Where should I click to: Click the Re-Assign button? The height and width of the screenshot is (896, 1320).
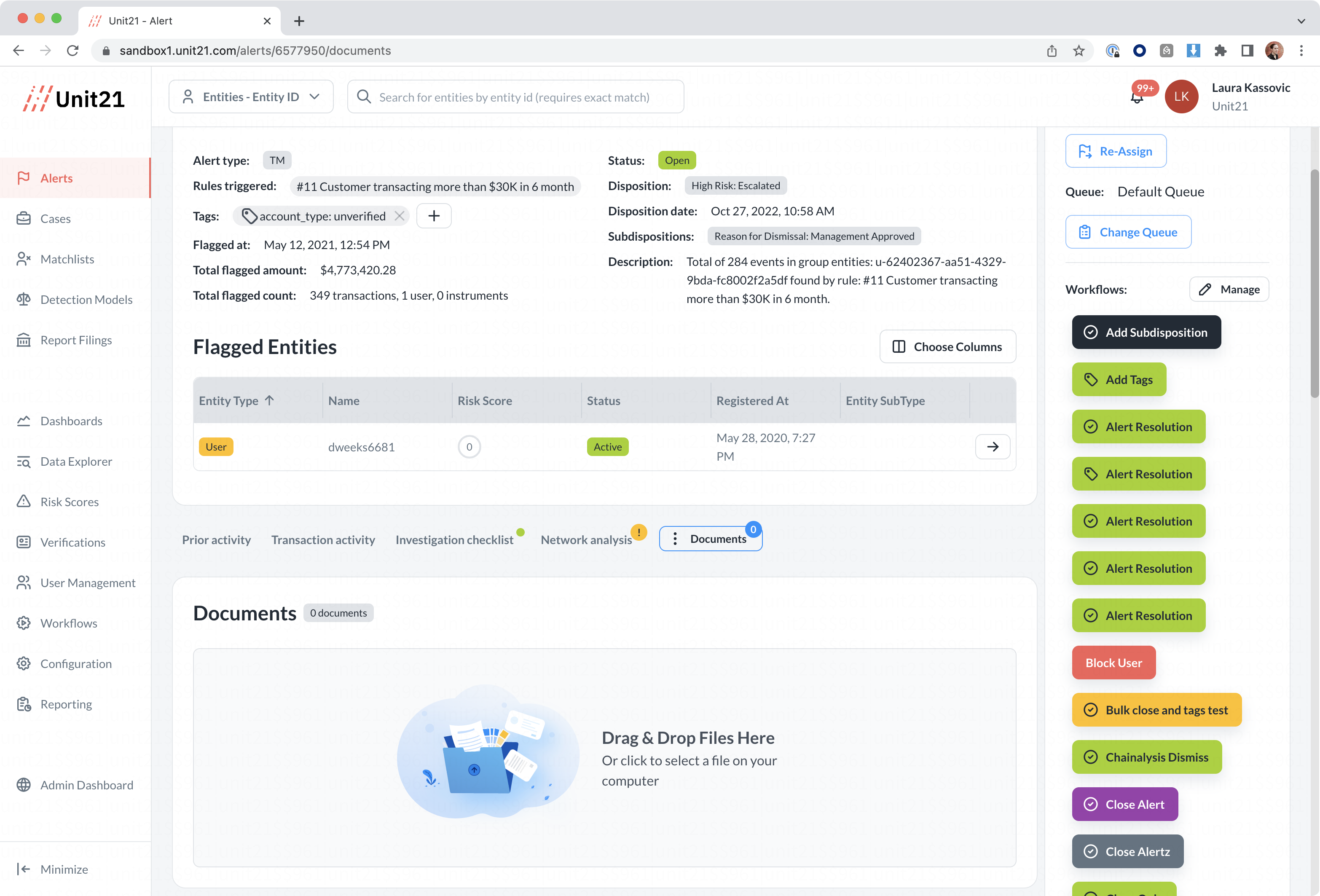tap(1116, 151)
